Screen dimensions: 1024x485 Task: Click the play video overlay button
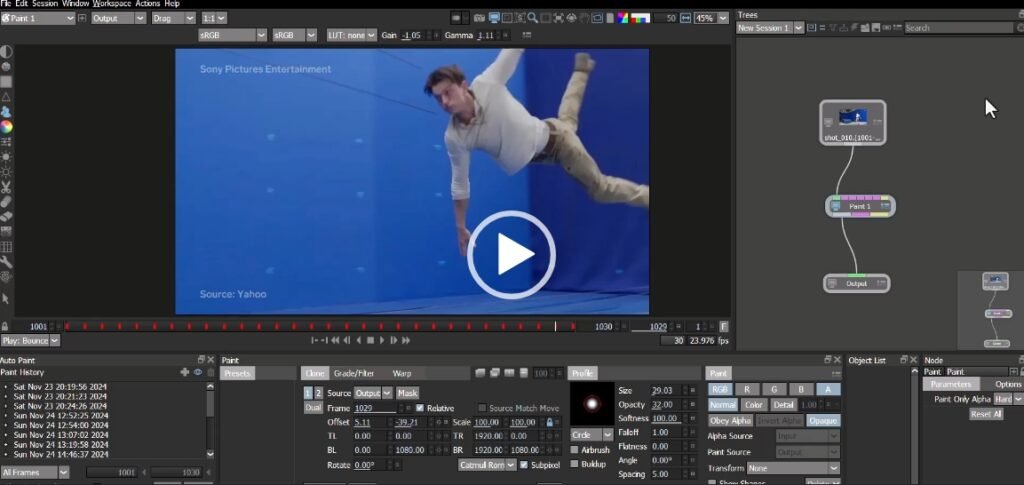pyautogui.click(x=511, y=255)
